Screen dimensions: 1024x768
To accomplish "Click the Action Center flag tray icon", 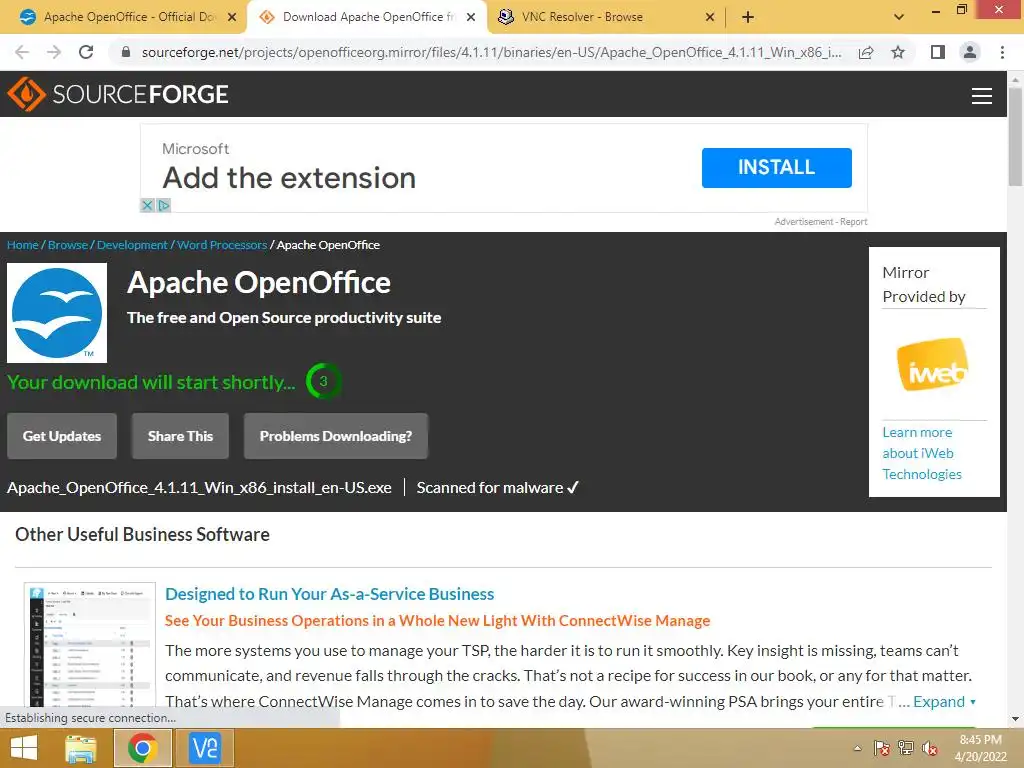I will click(x=882, y=748).
